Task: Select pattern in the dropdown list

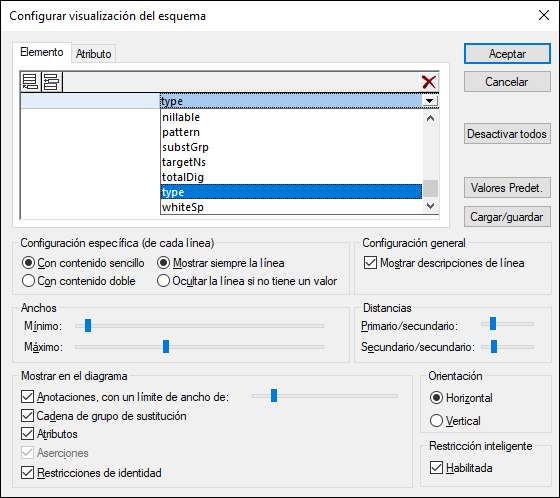Action: (291, 132)
